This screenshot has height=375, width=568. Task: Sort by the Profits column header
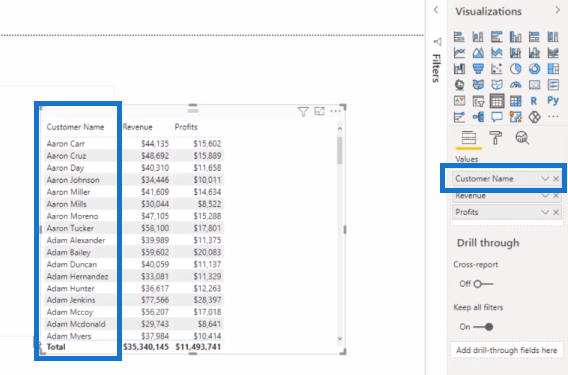[186, 127]
